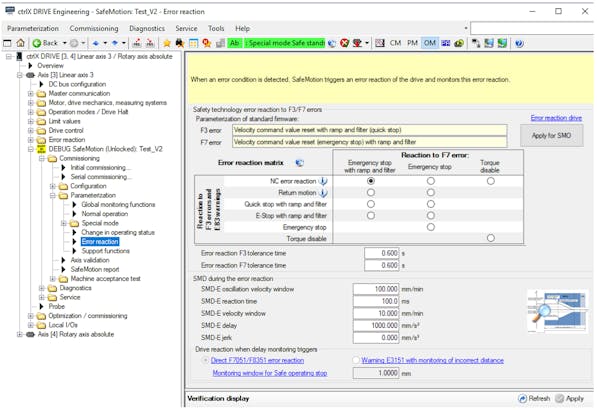The image size is (597, 410).
Task: Open the Error reaction drive link
Action: 556,118
